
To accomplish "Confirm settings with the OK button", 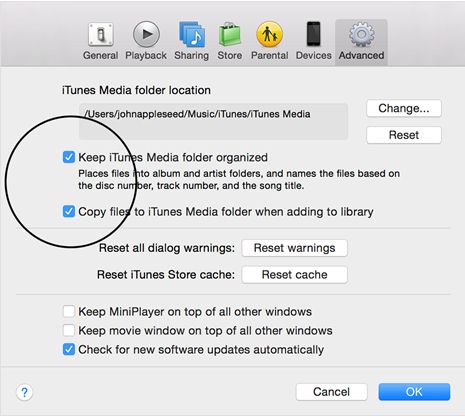I will (414, 392).
